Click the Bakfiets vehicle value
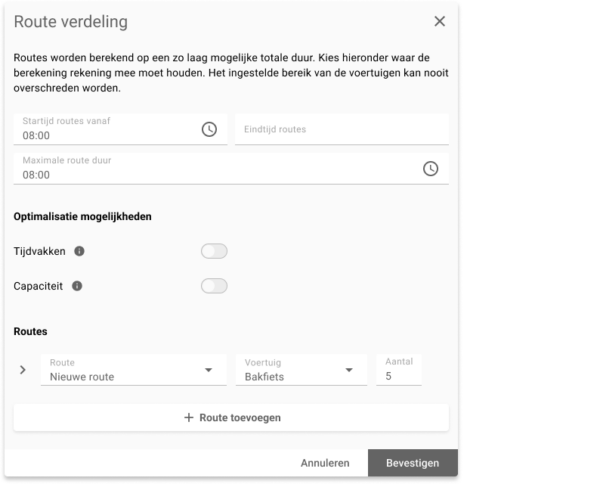Screen dimensions: 600x484 pyautogui.click(x=264, y=377)
